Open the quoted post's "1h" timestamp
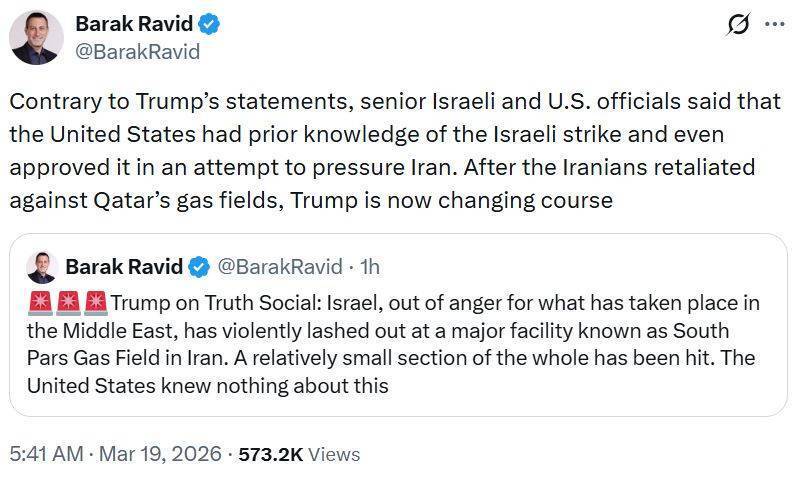Viewport: 803px width, 487px height. [369, 267]
